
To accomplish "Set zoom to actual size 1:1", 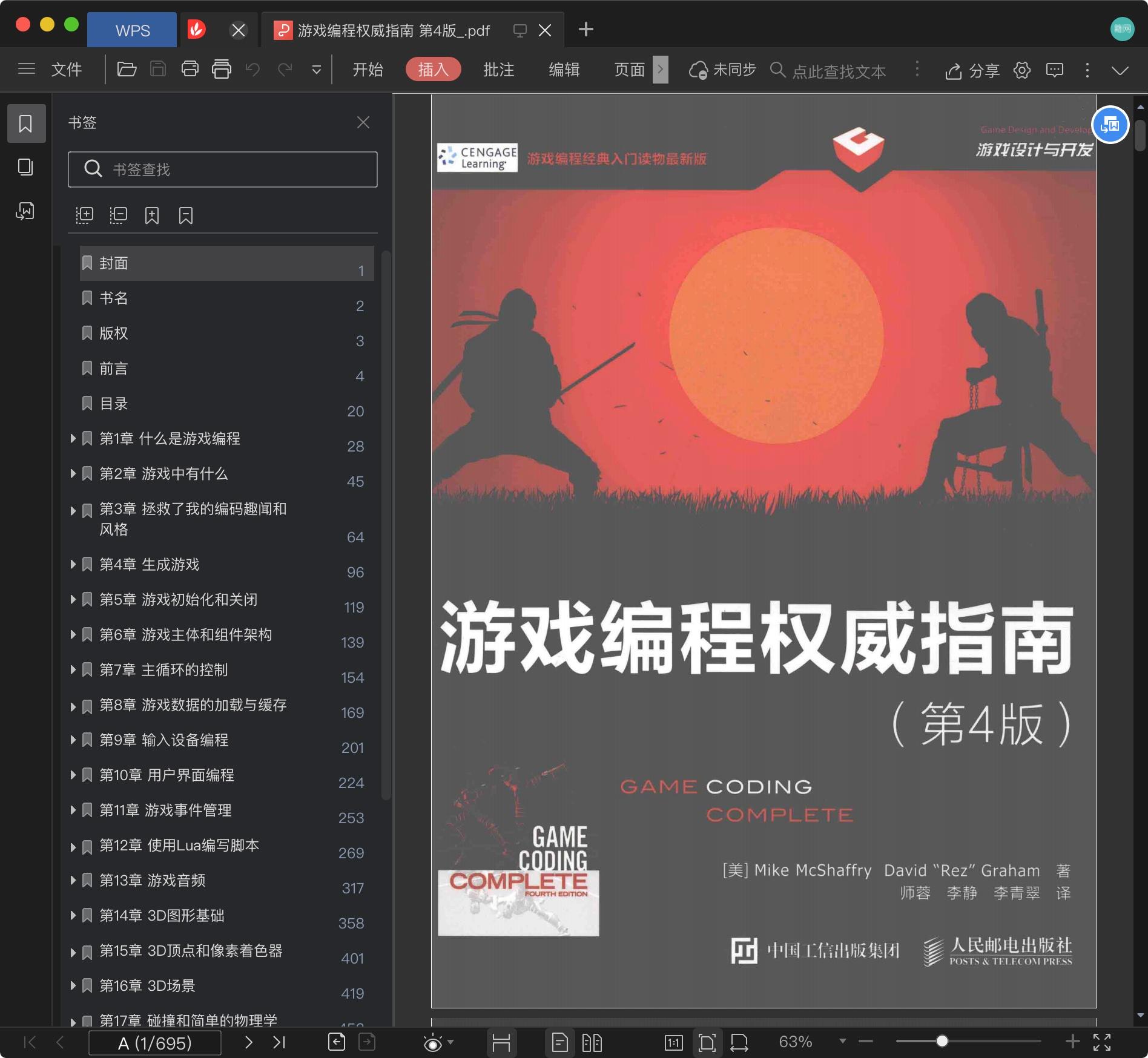I will (x=674, y=1042).
